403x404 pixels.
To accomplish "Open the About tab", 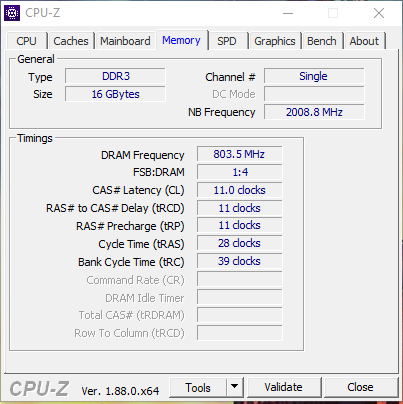I will pyautogui.click(x=364, y=41).
